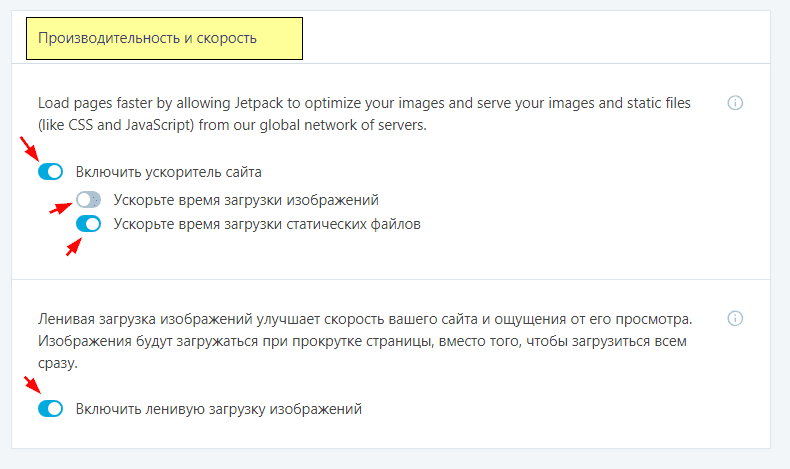Click red arrow above lazy loading toggle

click(32, 385)
